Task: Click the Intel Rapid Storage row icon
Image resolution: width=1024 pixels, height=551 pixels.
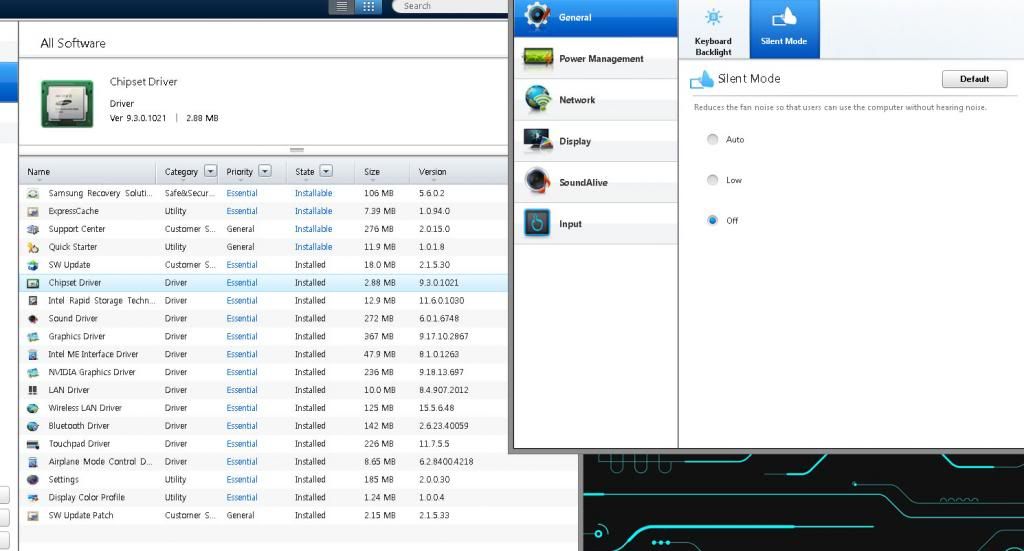Action: coord(33,301)
